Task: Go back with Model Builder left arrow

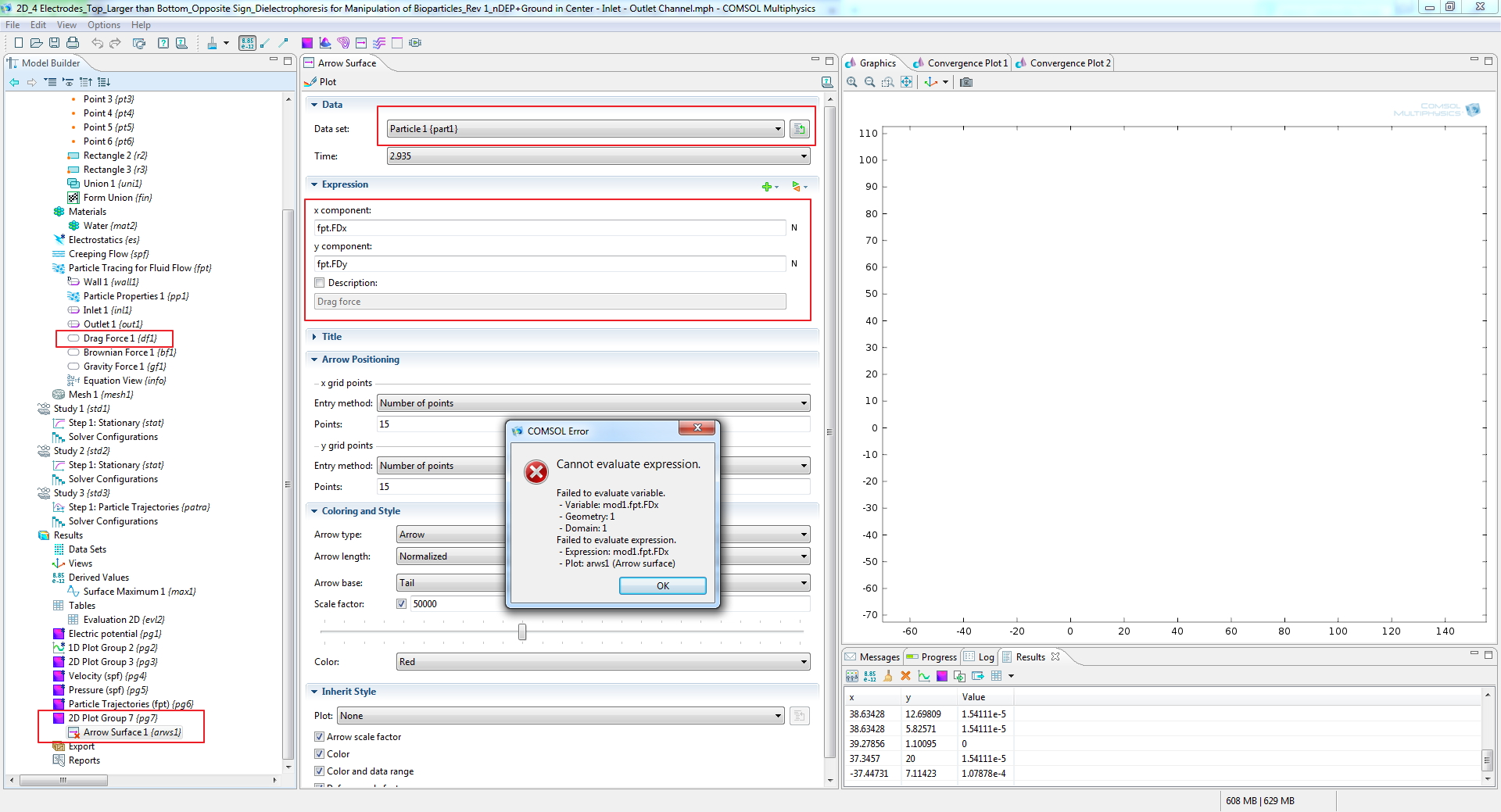Action: point(14,82)
